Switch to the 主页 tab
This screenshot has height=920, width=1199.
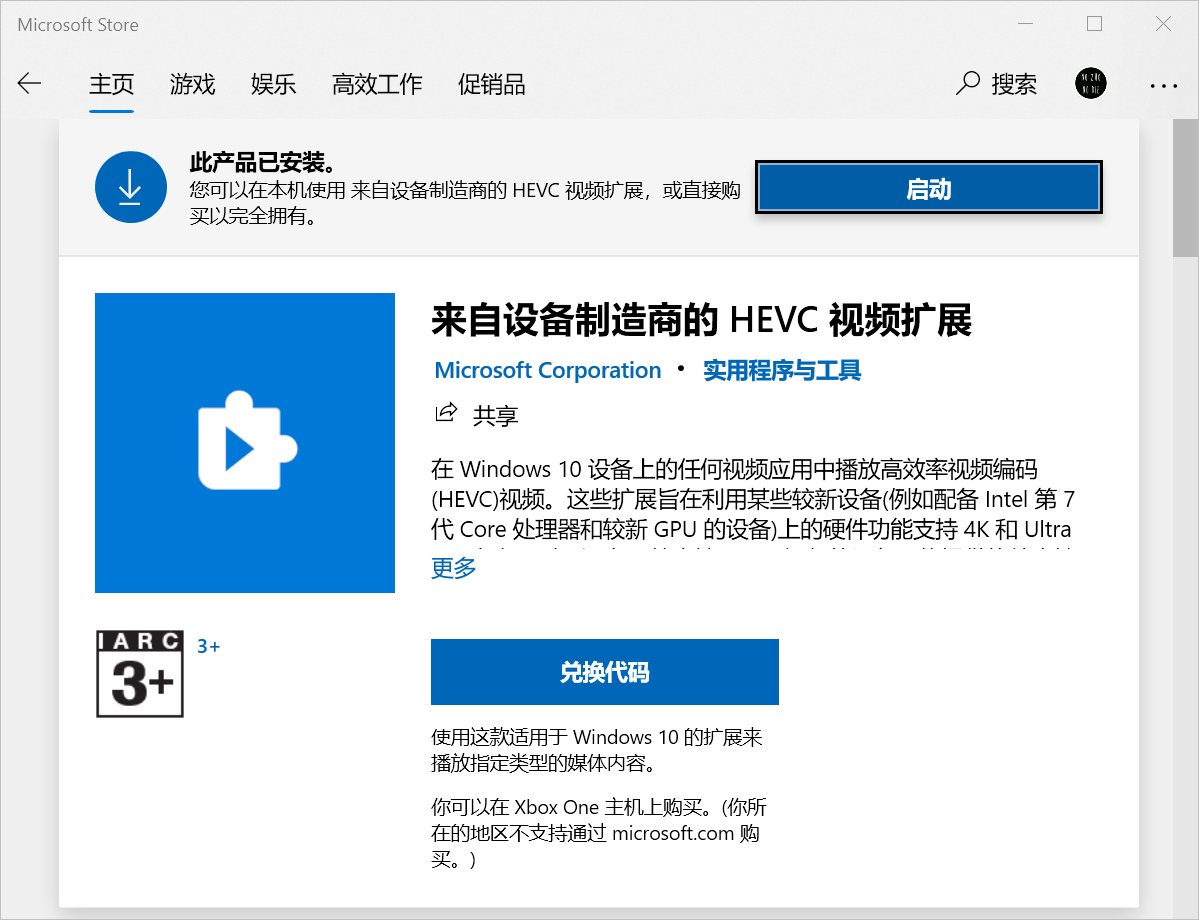(x=112, y=84)
